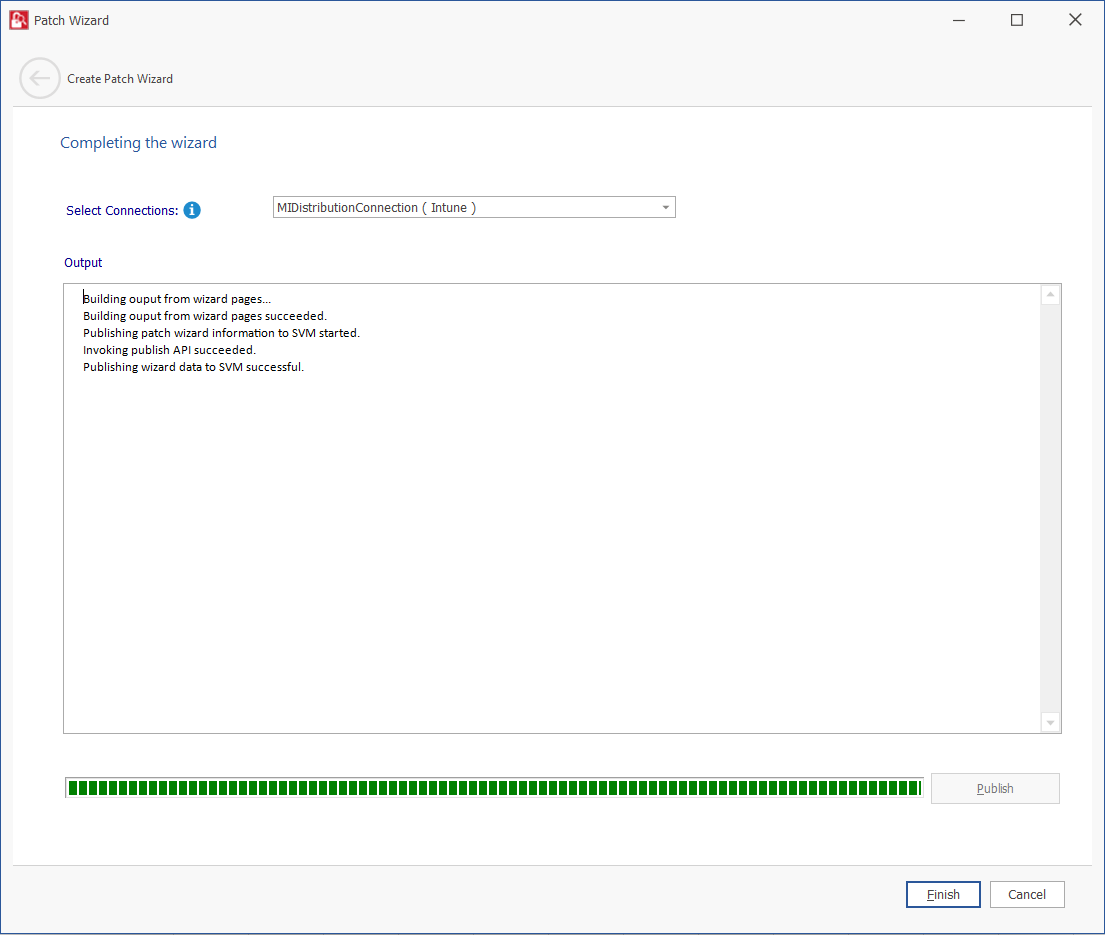The width and height of the screenshot is (1105, 935).
Task: Click the Patch Wizard app icon
Action: coord(18,20)
